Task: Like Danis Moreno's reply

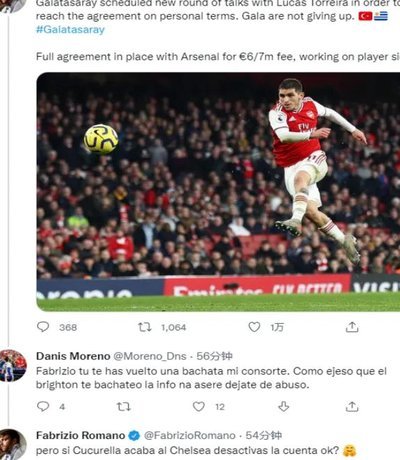Action: click(x=199, y=406)
